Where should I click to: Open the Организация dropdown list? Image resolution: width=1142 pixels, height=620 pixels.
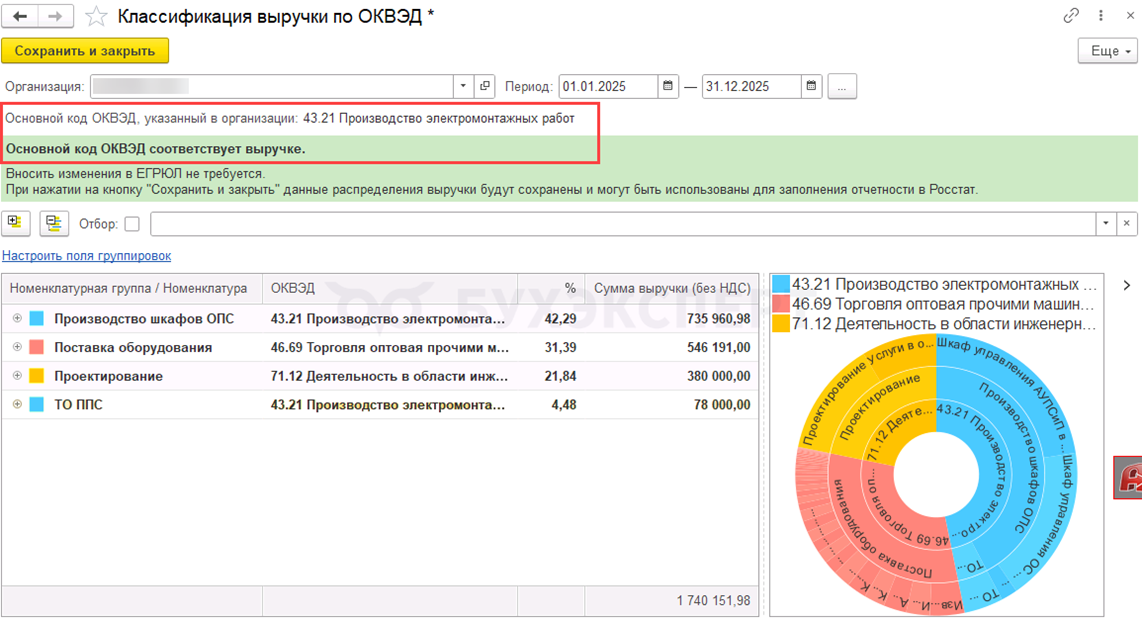(463, 87)
